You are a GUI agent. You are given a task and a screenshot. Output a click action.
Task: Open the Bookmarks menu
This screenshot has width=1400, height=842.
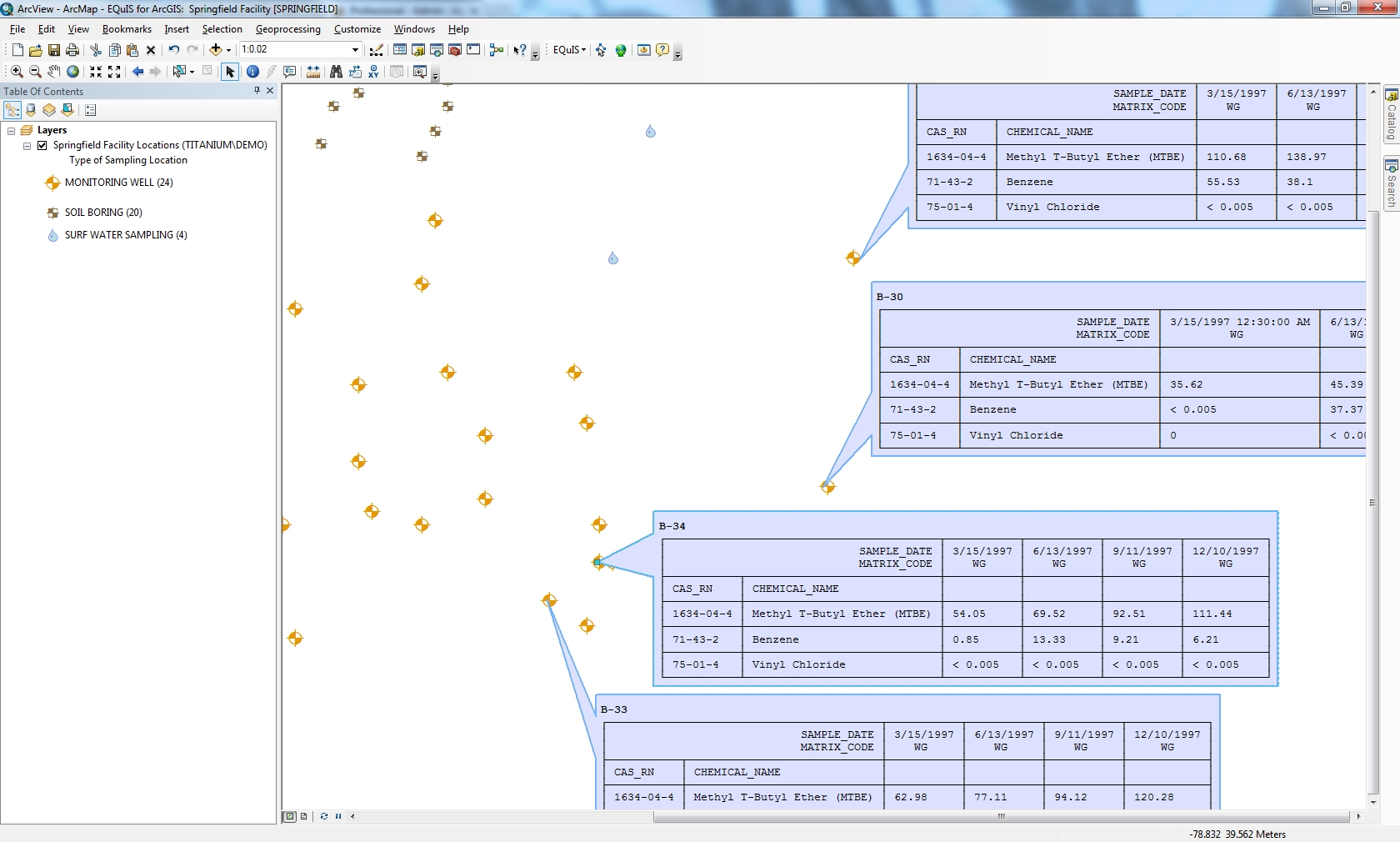point(127,29)
